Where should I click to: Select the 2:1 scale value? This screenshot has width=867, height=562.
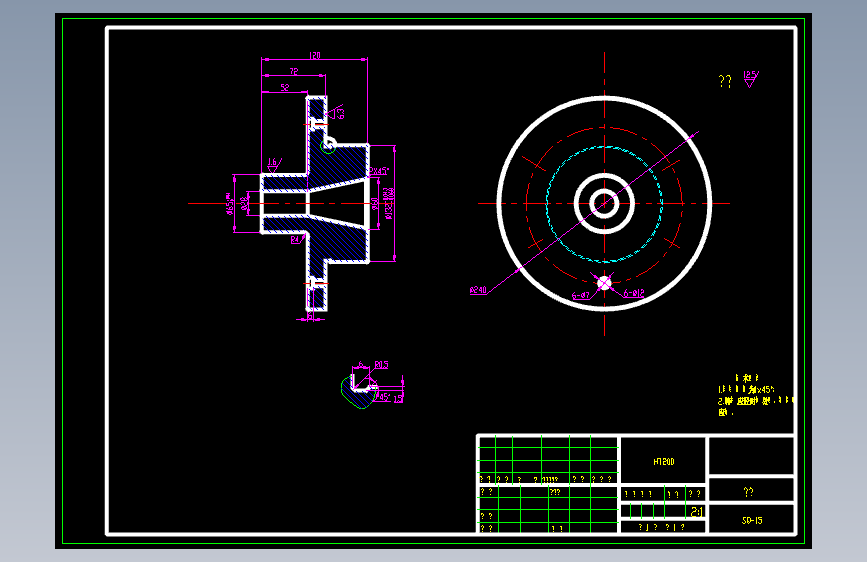point(696,512)
